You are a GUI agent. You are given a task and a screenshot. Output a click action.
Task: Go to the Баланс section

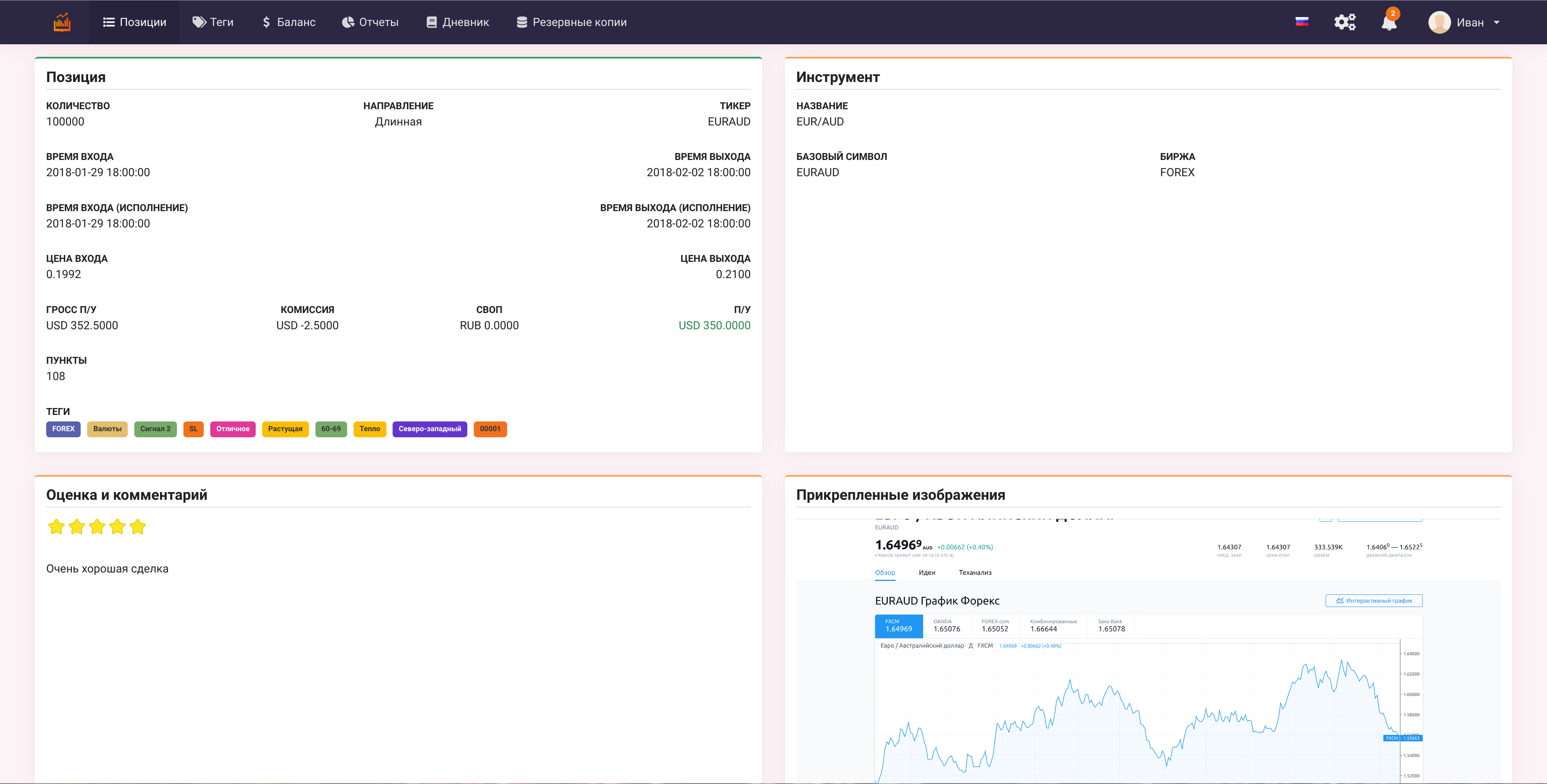288,22
